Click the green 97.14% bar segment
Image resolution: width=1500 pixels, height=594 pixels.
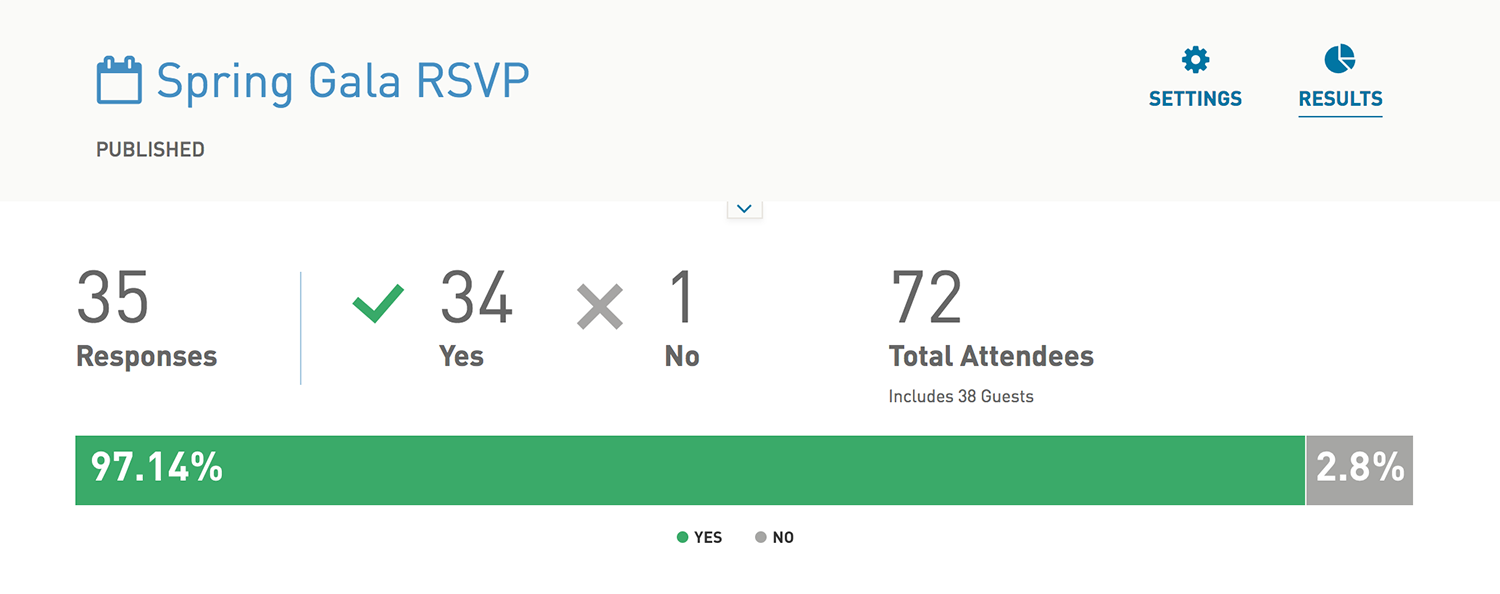pos(690,470)
